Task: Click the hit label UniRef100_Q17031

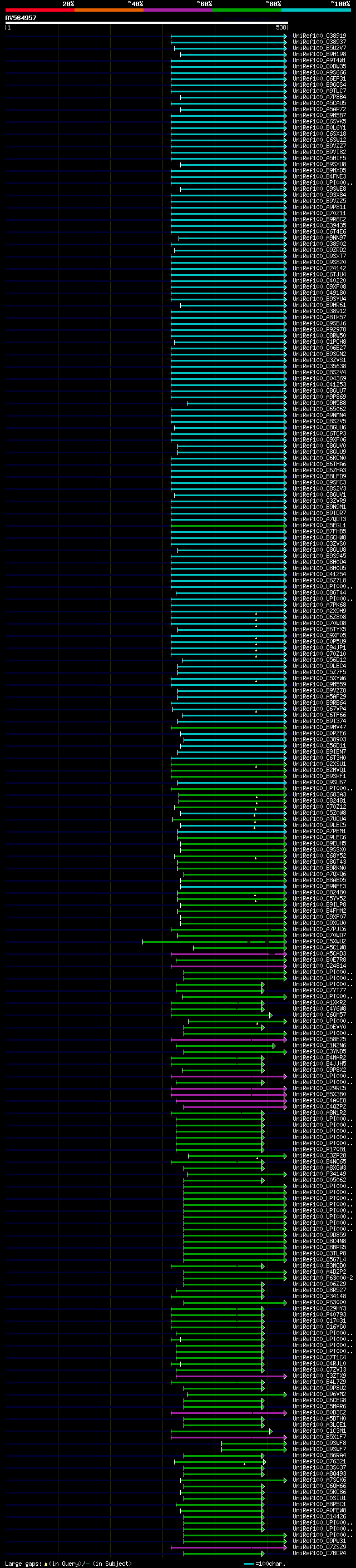Action: 319,1320
